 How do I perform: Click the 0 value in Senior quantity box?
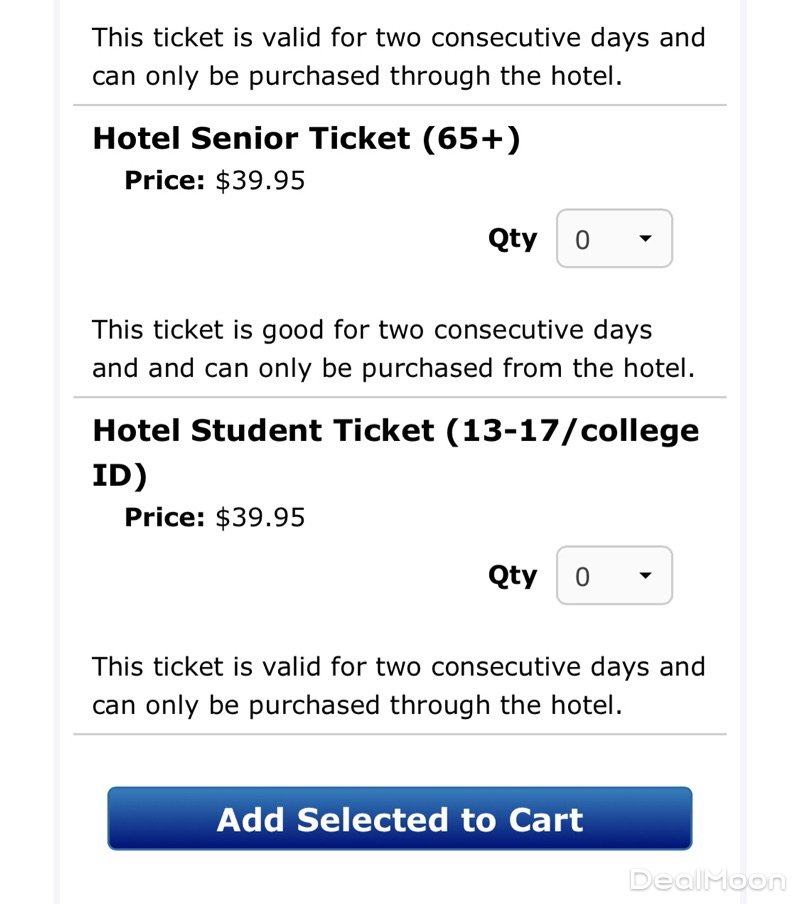(583, 240)
